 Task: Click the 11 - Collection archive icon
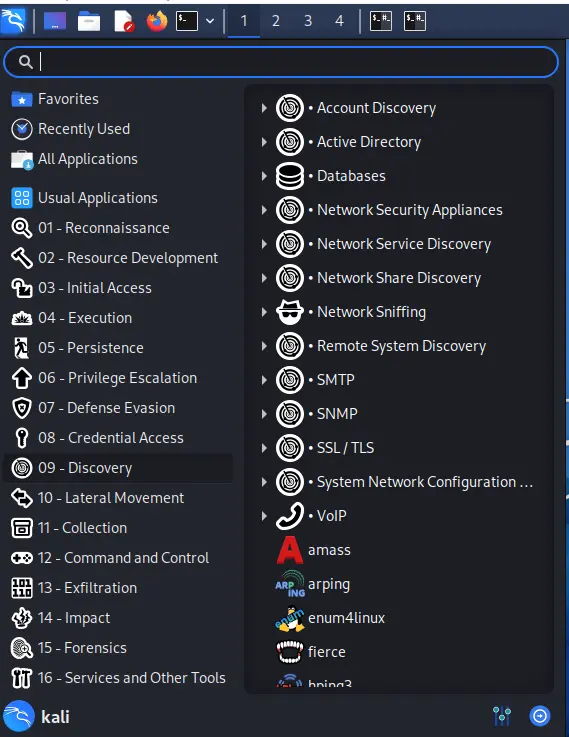pyautogui.click(x=22, y=528)
